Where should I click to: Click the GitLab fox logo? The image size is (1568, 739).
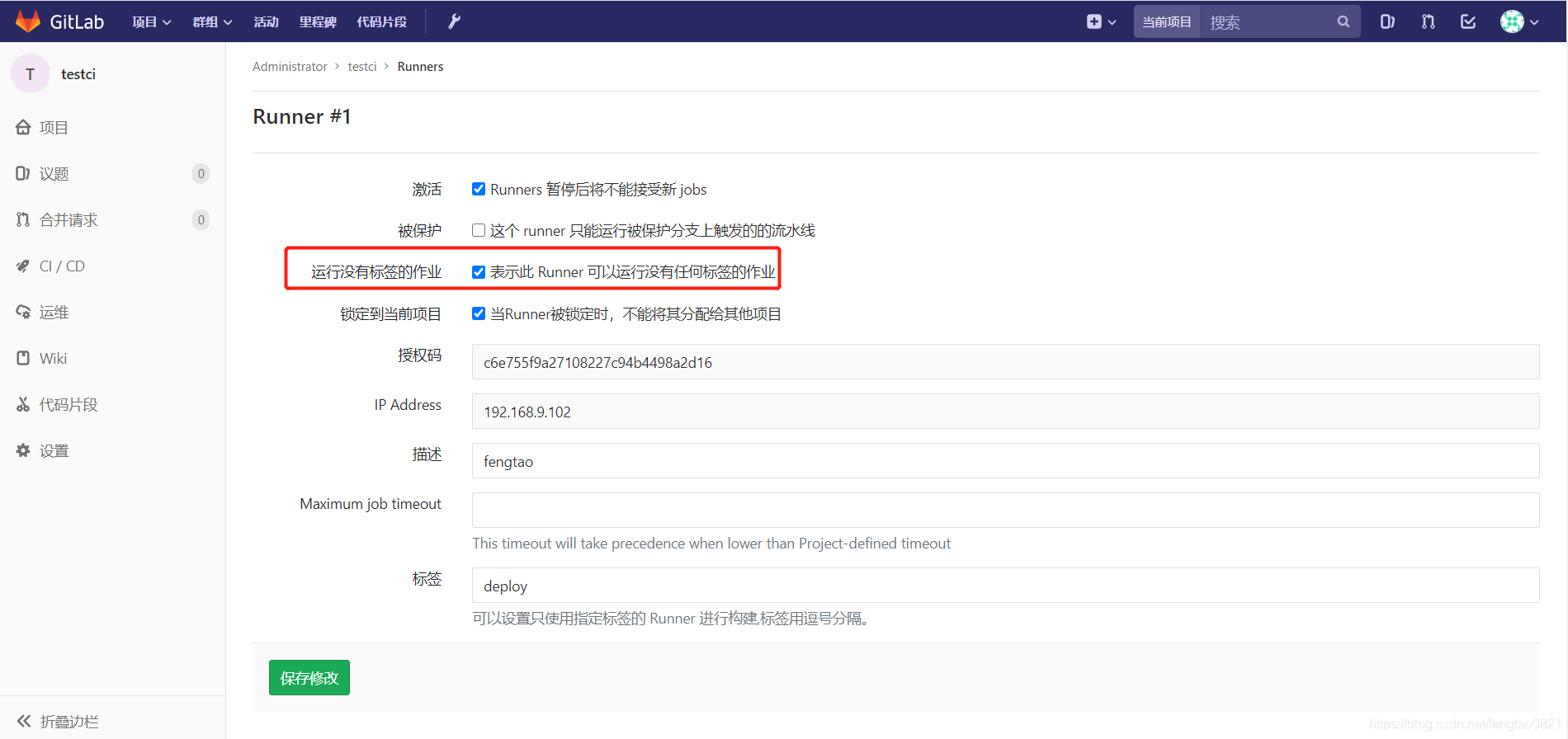click(28, 21)
